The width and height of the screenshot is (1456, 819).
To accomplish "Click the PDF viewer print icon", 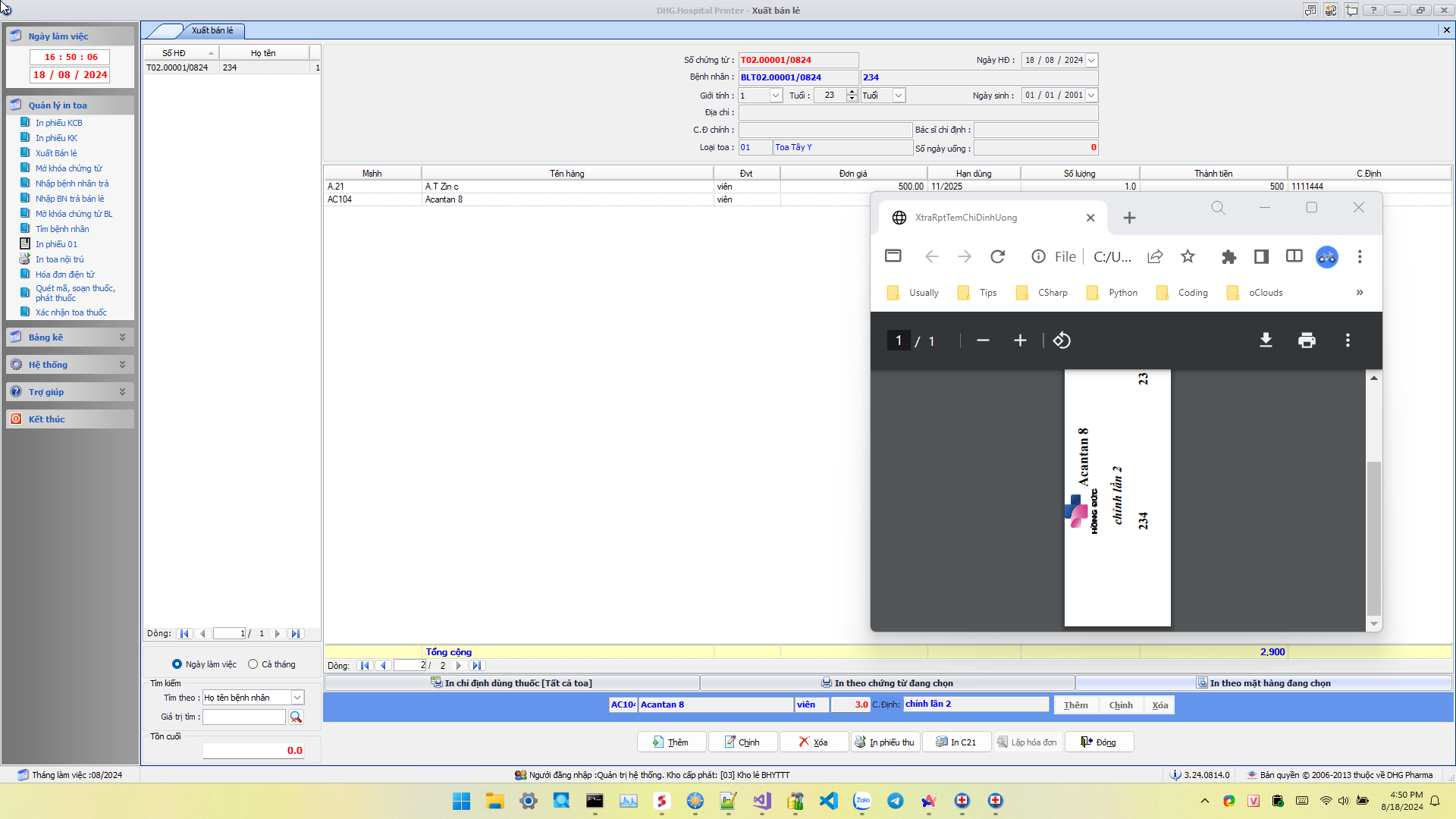I will tap(1307, 340).
